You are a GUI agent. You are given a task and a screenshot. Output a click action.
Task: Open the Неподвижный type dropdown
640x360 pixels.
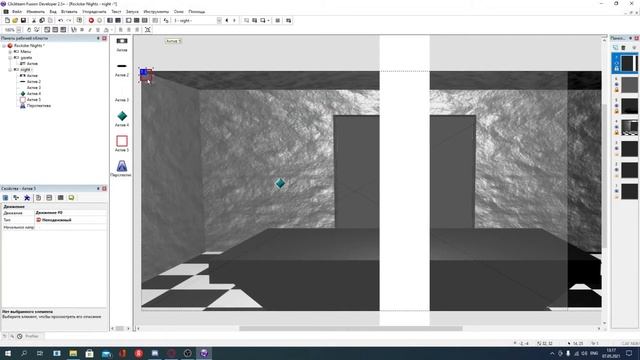coord(71,220)
